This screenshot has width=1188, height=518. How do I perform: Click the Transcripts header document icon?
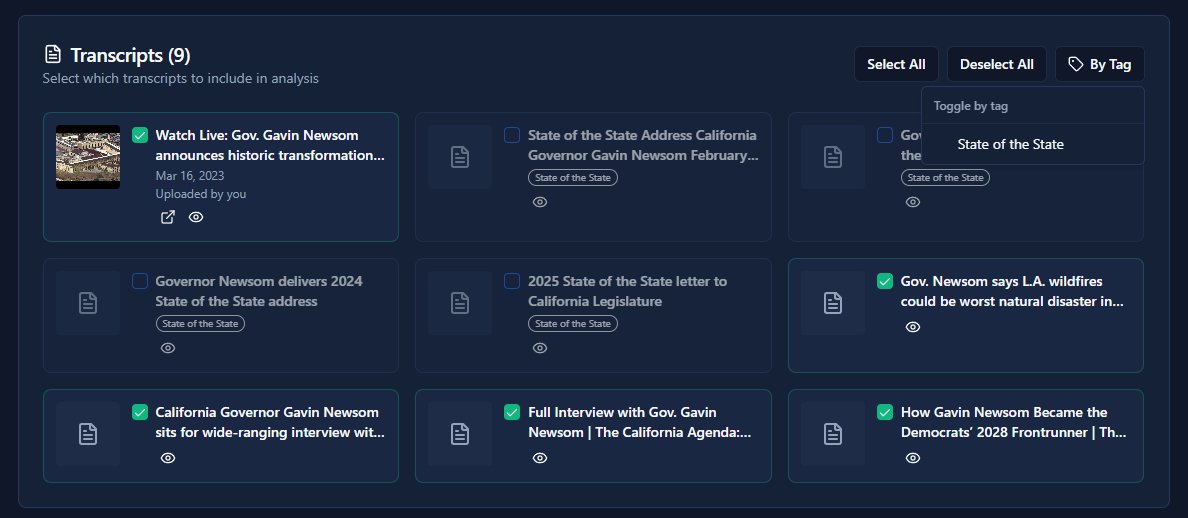point(52,55)
